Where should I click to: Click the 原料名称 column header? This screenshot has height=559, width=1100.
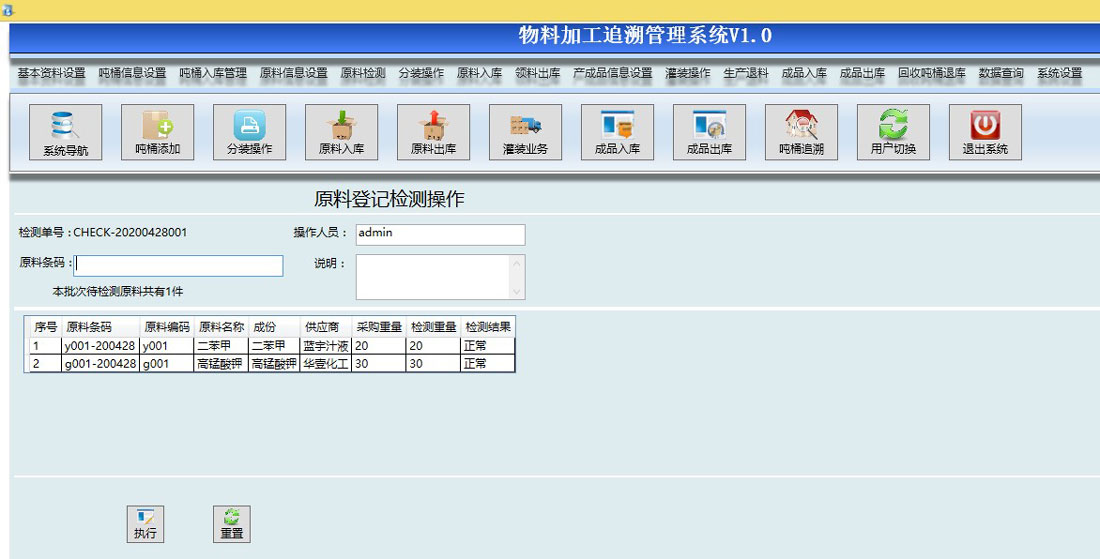(222, 327)
